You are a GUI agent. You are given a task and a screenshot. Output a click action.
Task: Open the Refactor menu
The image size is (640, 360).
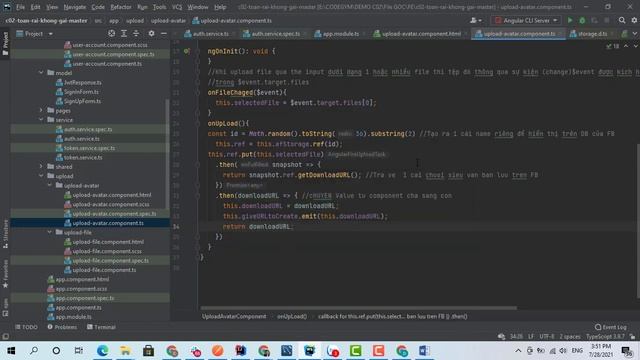tap(121, 7)
